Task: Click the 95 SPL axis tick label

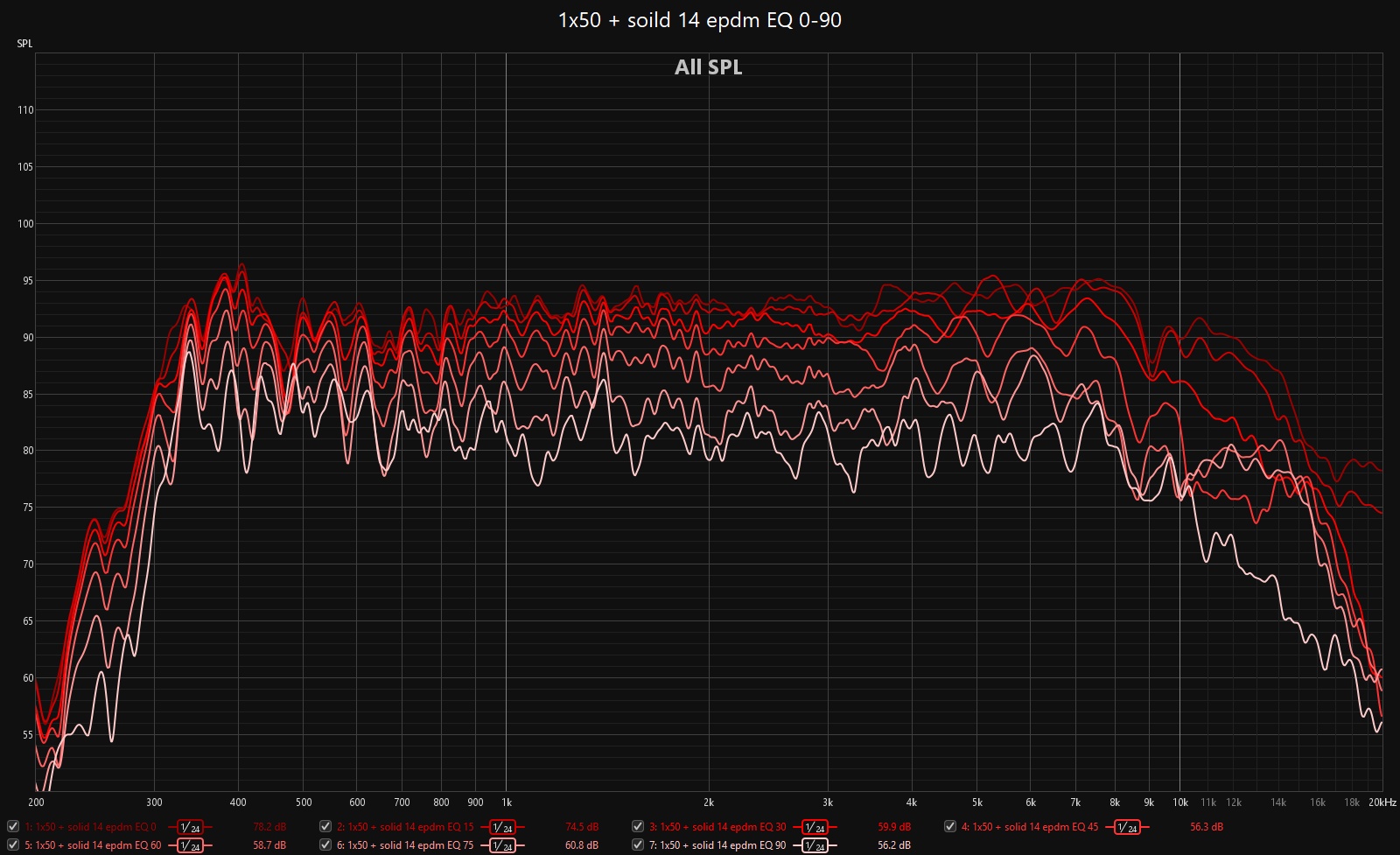Action: (28, 281)
